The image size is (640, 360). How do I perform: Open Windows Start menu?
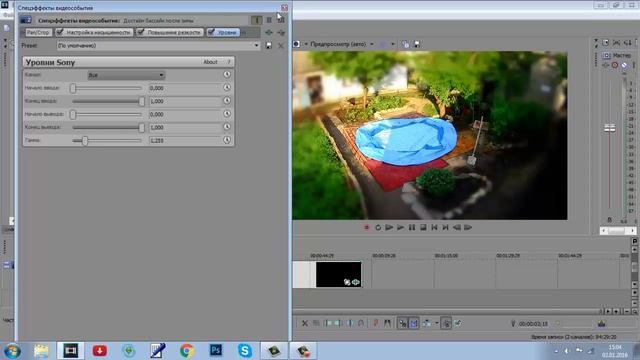coord(12,351)
